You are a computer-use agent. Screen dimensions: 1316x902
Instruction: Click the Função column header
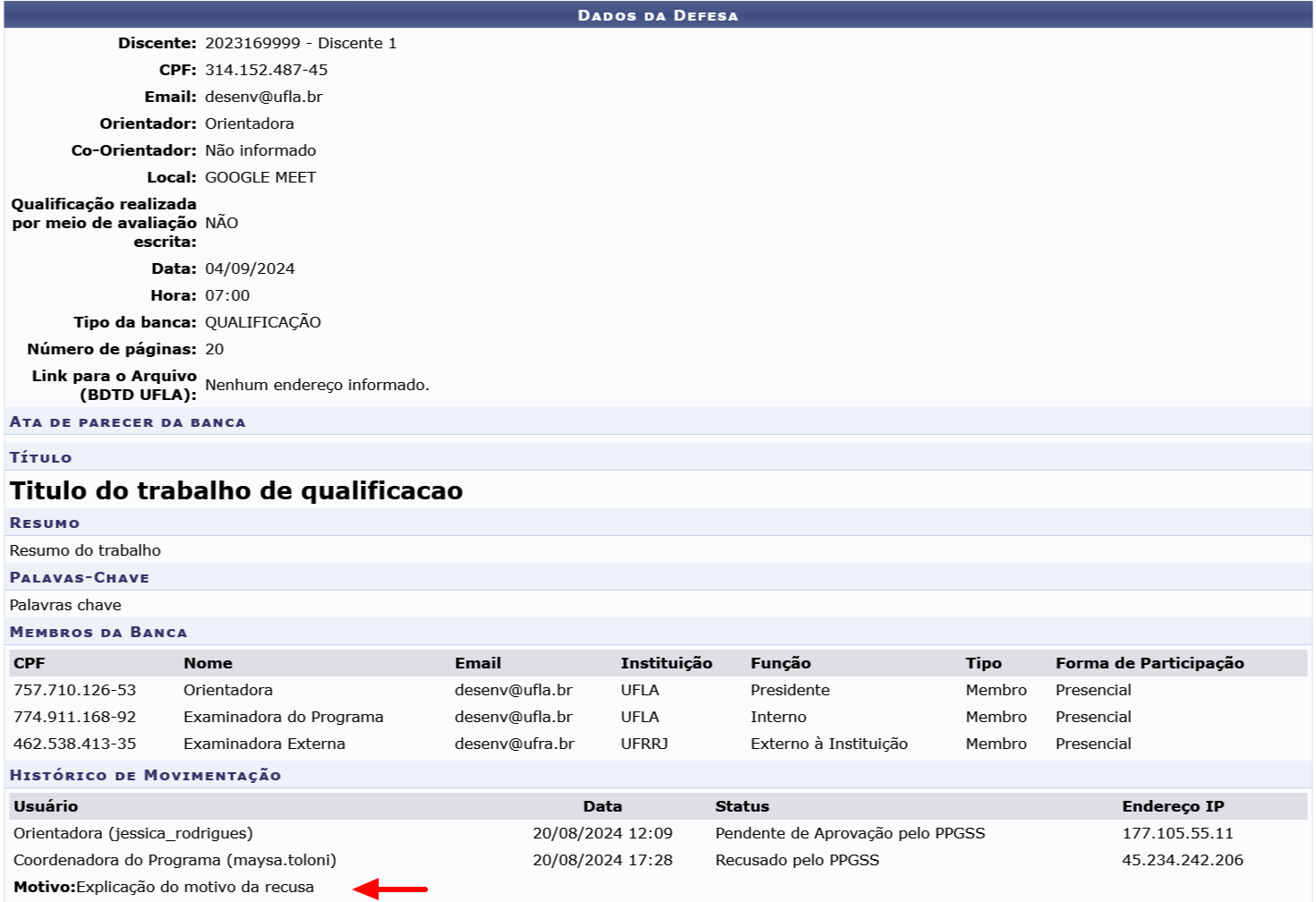pos(781,663)
